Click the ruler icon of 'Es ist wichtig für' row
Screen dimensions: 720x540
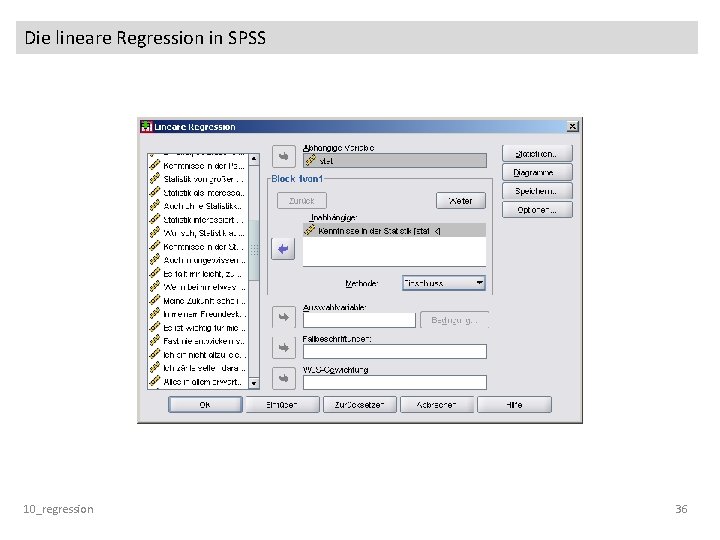coord(155,327)
